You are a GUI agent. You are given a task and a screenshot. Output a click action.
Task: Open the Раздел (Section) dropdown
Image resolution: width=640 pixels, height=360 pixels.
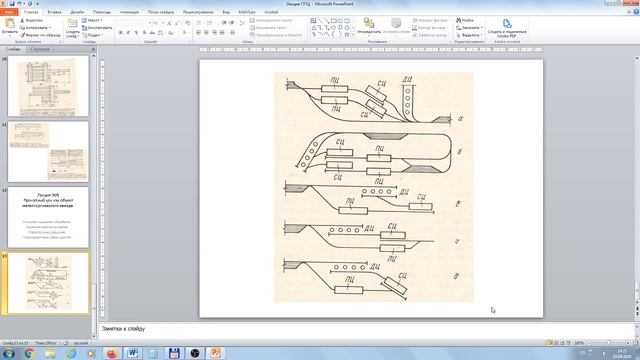point(93,35)
